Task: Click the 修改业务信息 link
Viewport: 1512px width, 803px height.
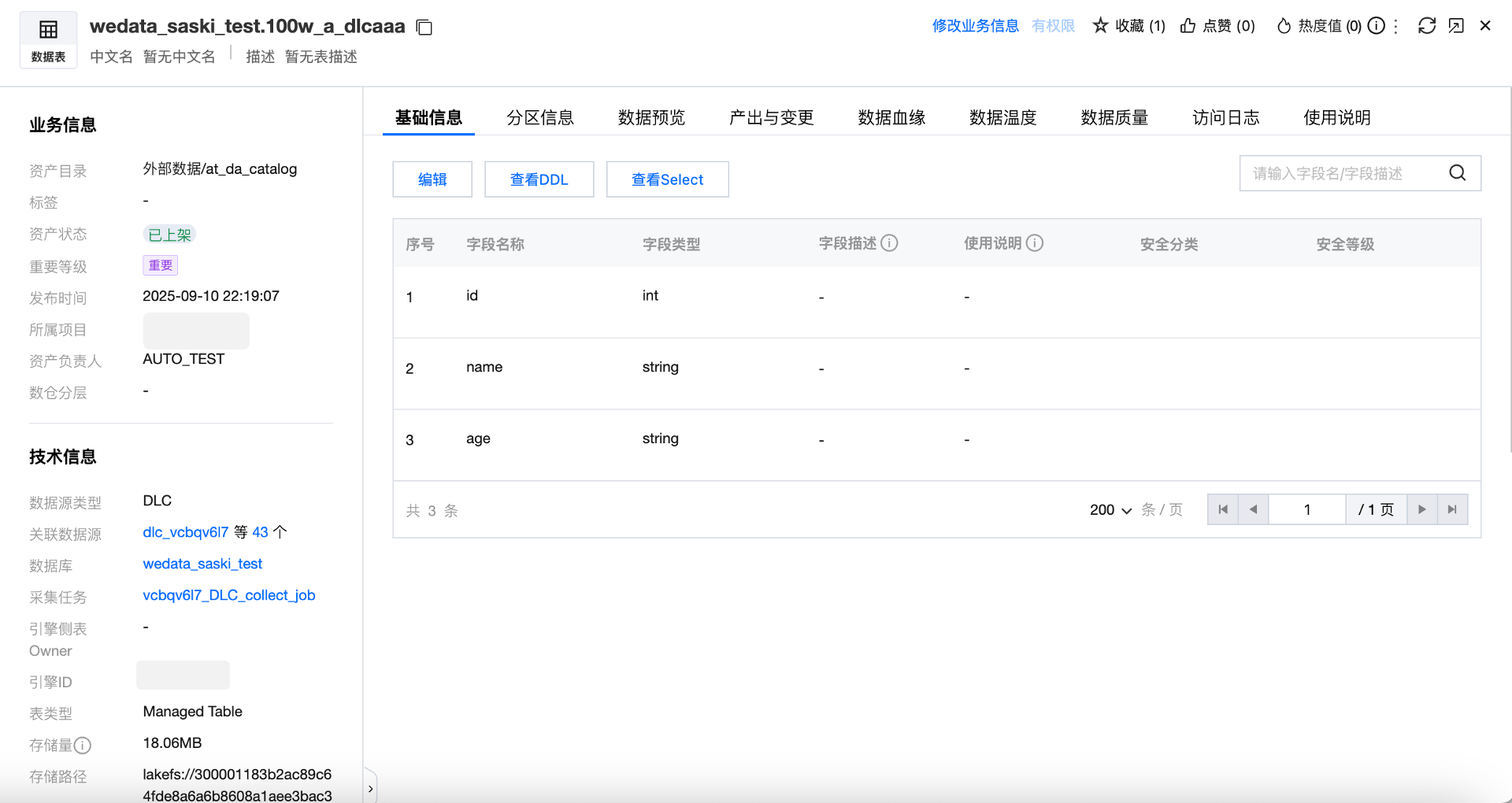Action: point(975,26)
